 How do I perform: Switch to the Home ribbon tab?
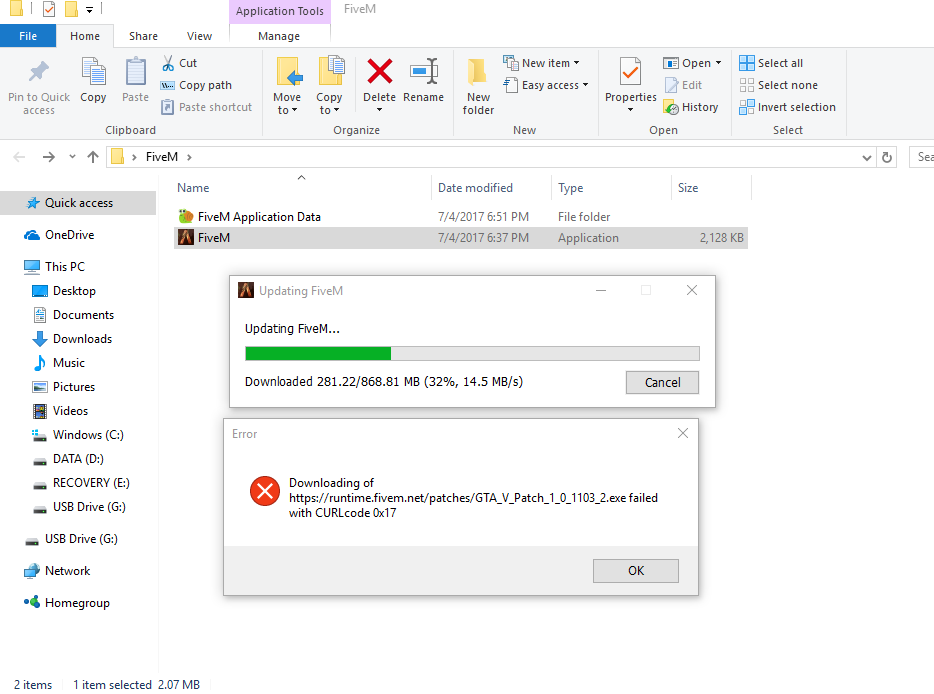click(x=85, y=36)
